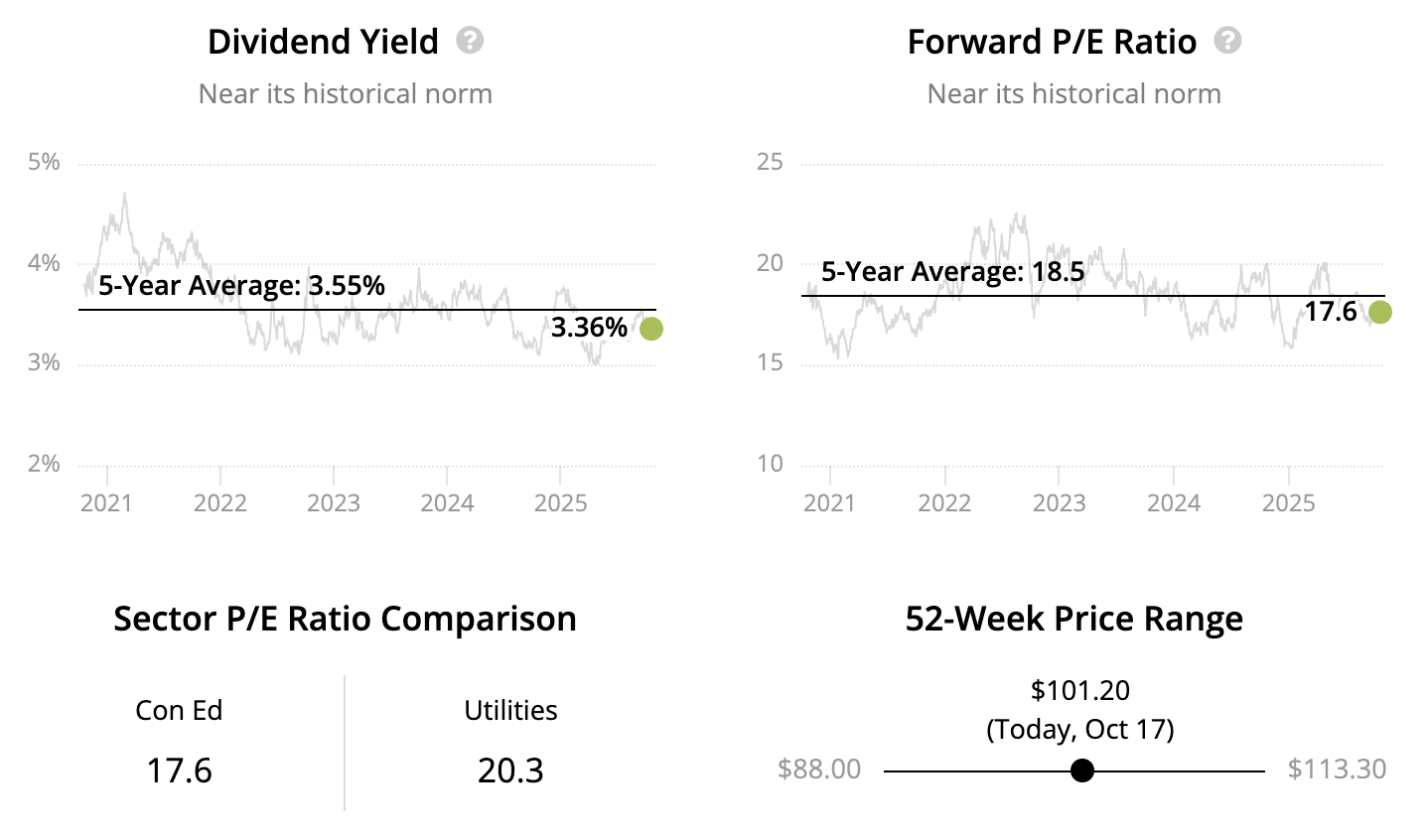1428x840 pixels.
Task: Click the Forward P/E Ratio heading
Action: 1052,42
